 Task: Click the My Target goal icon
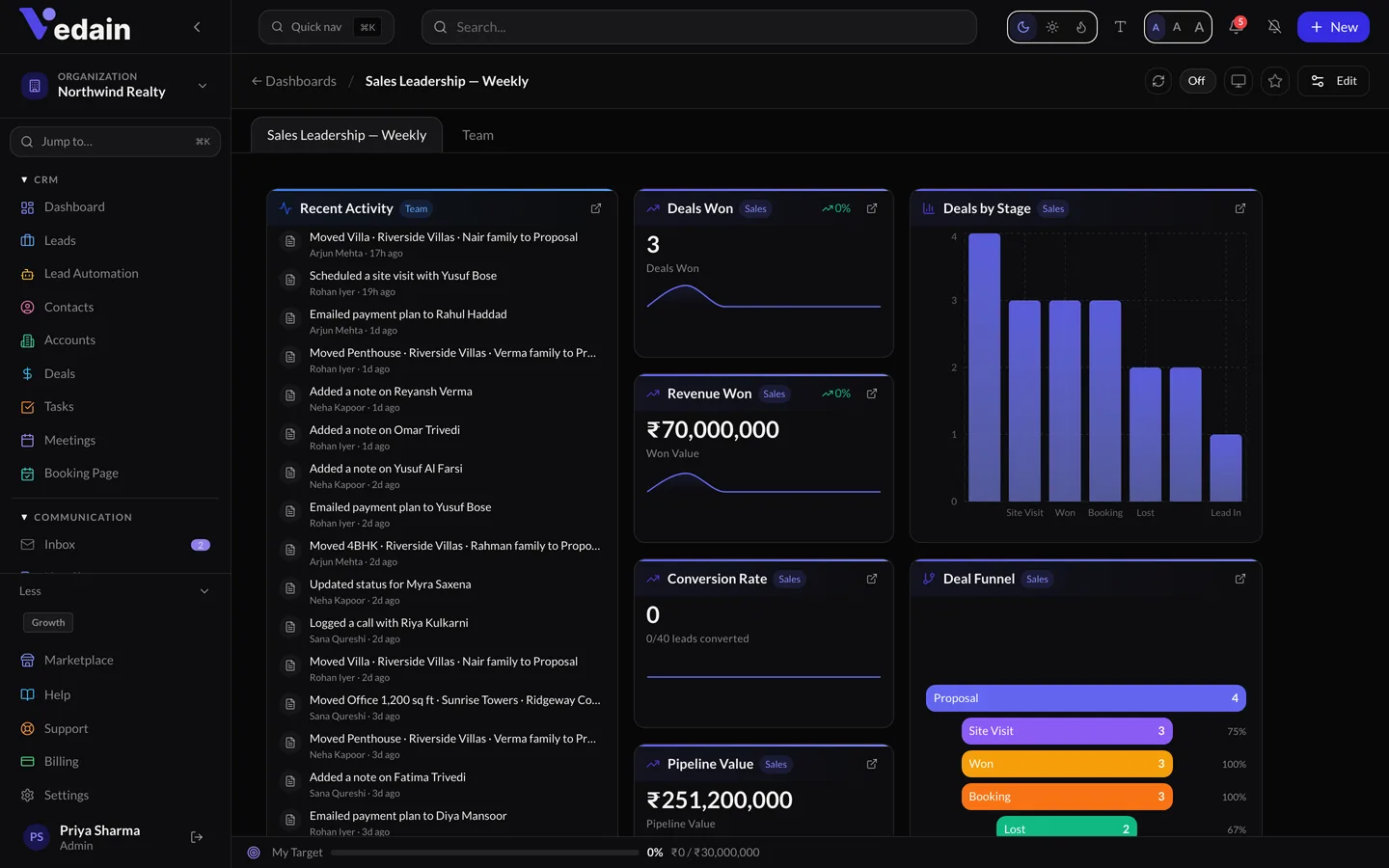[x=254, y=853]
